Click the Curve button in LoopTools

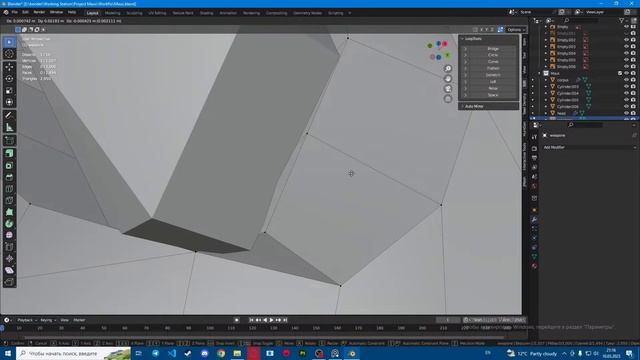[493, 62]
